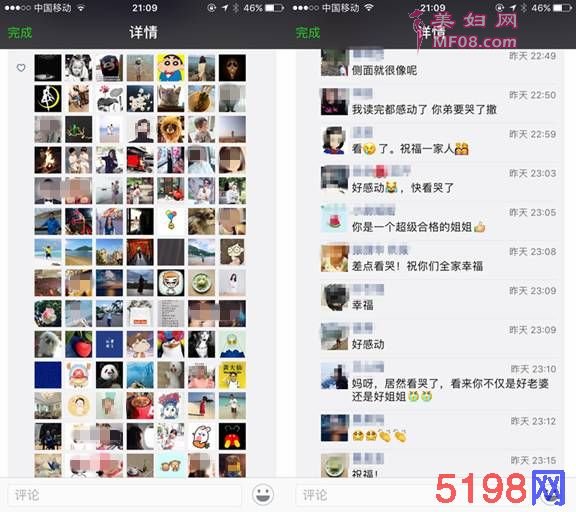The width and height of the screenshot is (576, 512).
Task: Open the emoji smiley picker
Action: (x=263, y=494)
